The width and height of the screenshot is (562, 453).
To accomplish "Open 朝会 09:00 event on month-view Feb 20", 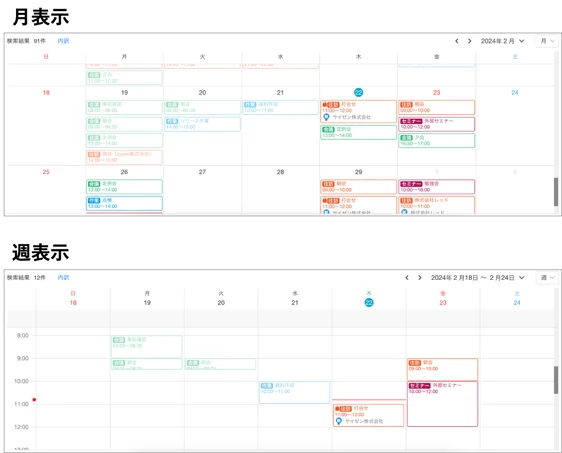I will pos(203,108).
